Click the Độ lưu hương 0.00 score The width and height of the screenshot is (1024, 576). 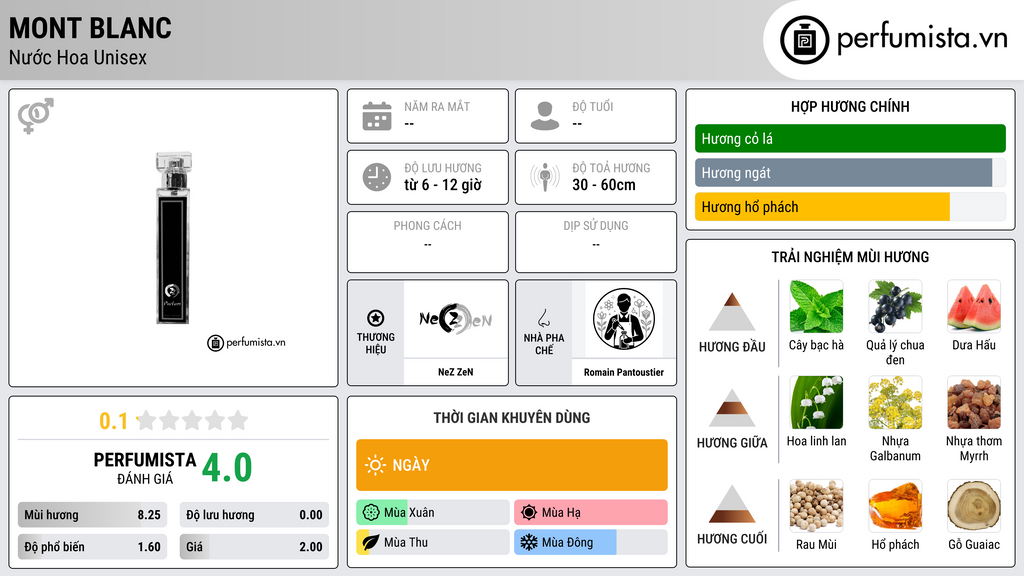point(254,515)
